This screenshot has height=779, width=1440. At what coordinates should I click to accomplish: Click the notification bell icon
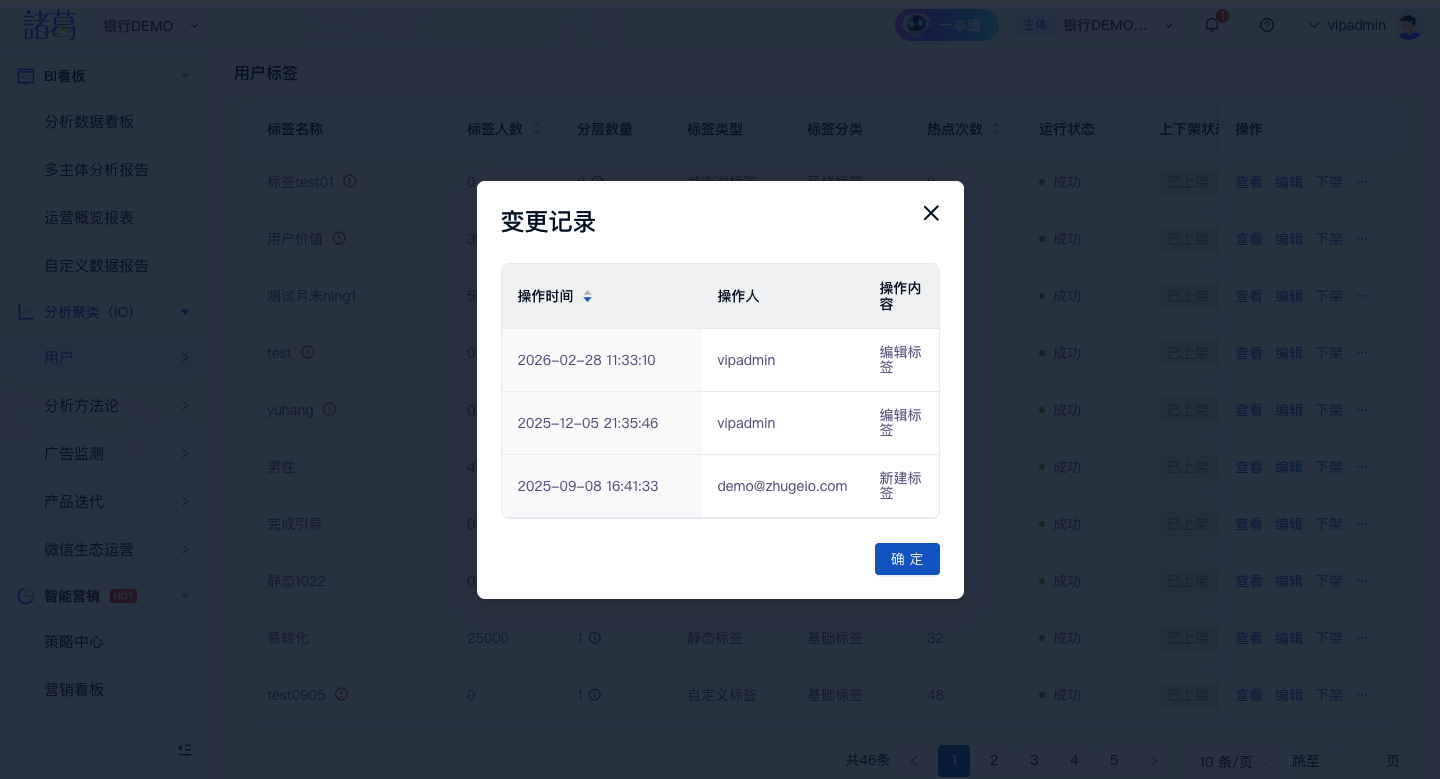point(1212,25)
